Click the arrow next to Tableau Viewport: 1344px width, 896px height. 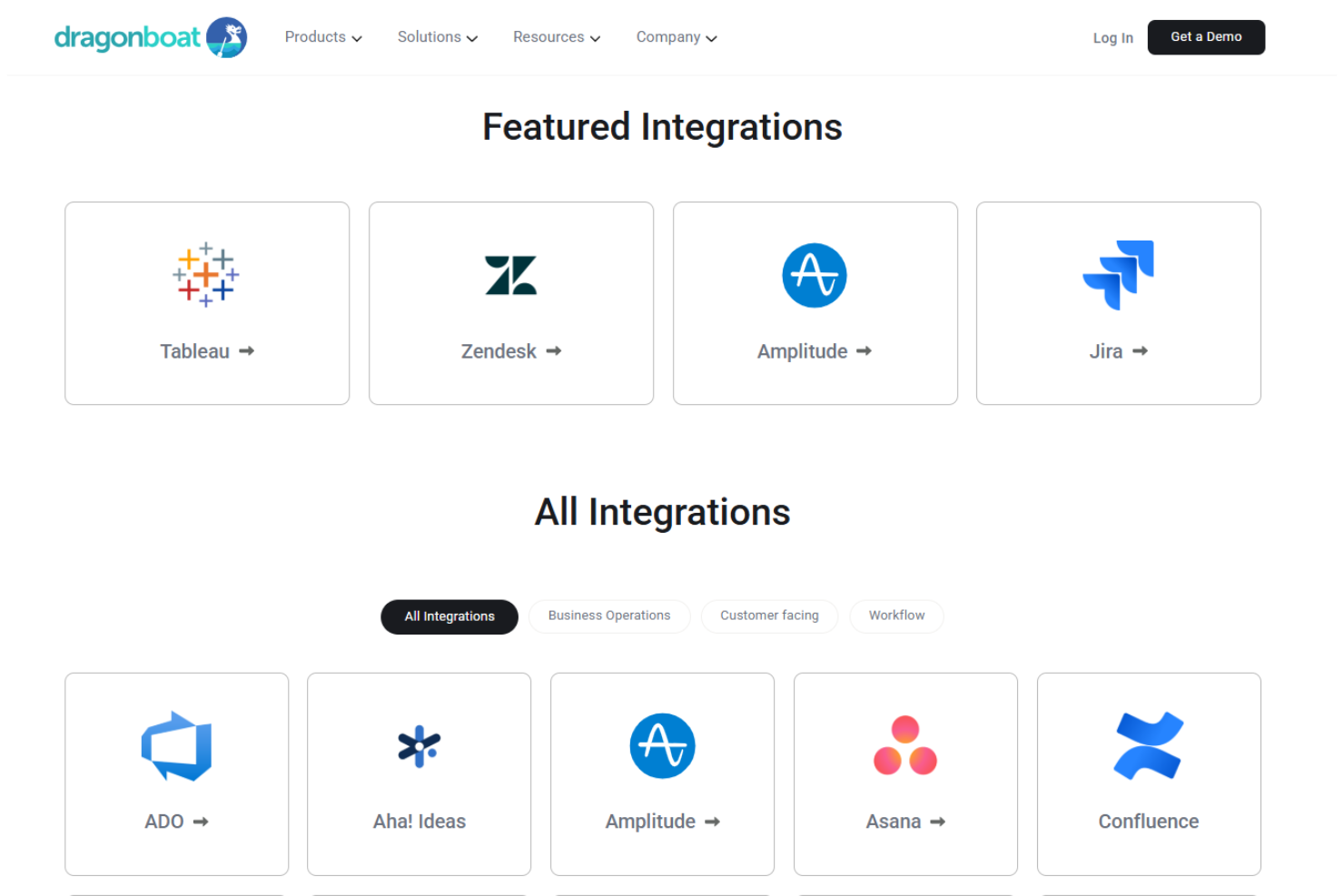[x=246, y=351]
